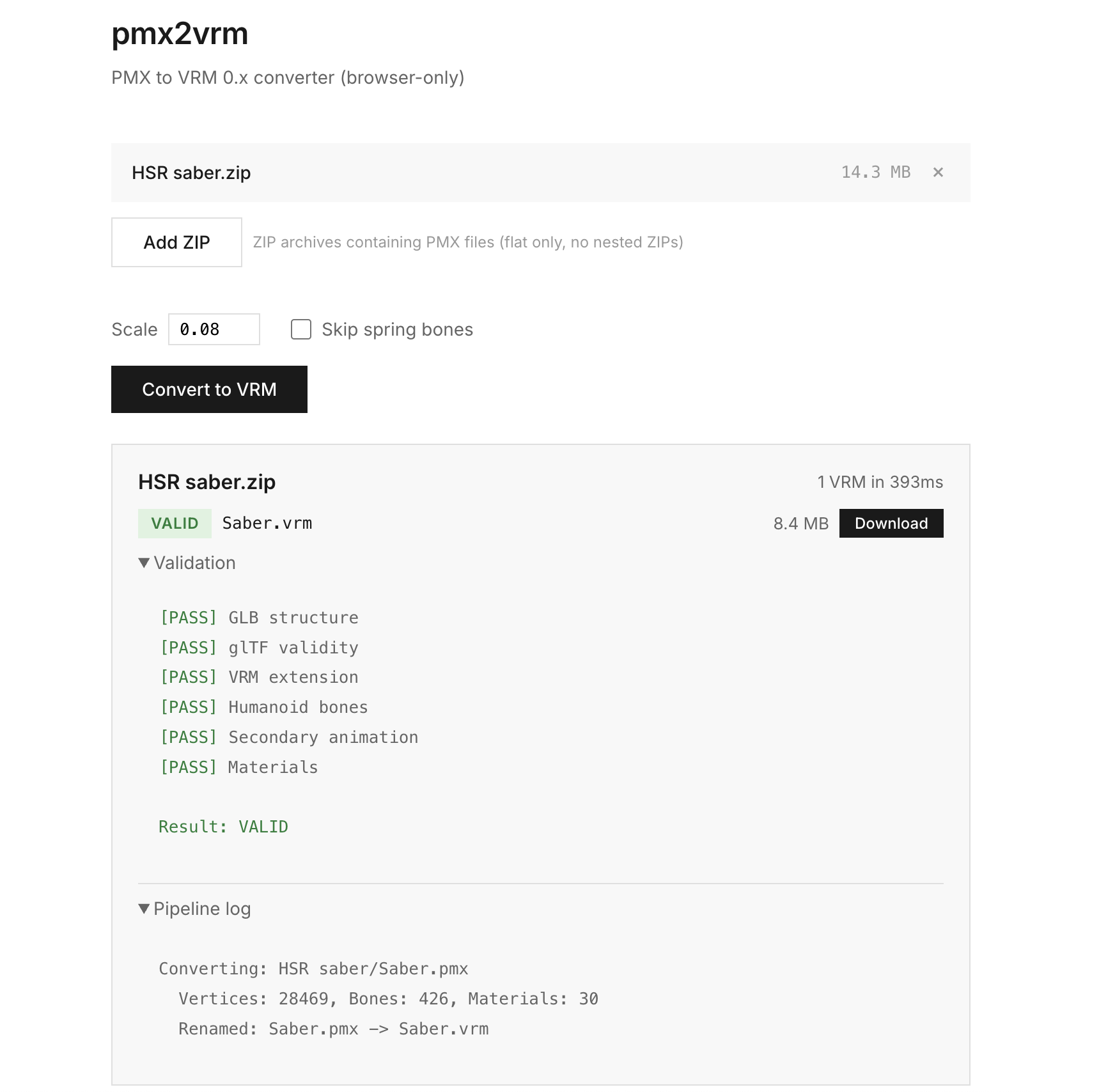Image resolution: width=1115 pixels, height=1092 pixels.
Task: Click Add ZIP to upload archive
Action: pos(176,242)
